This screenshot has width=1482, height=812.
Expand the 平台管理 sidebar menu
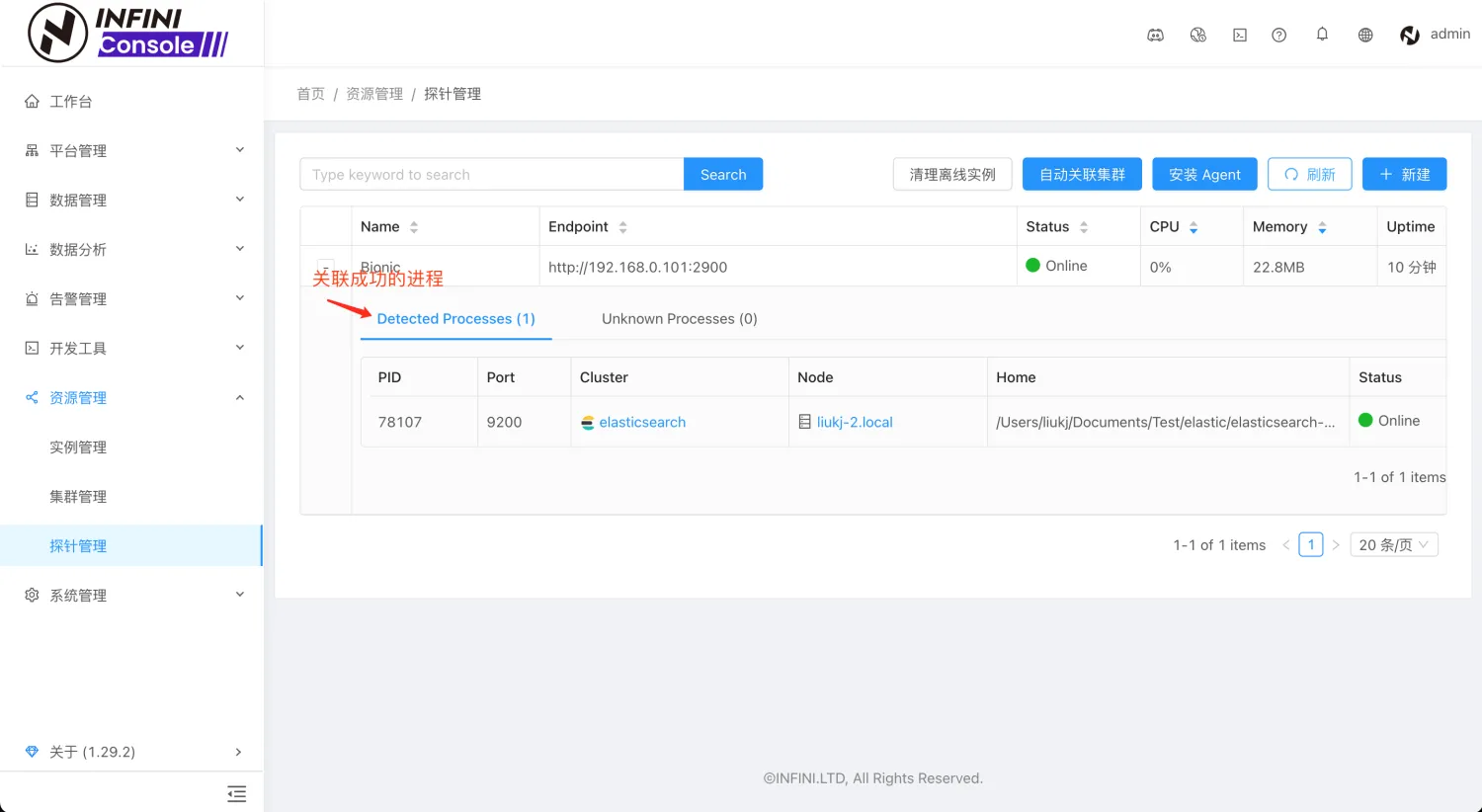[132, 150]
